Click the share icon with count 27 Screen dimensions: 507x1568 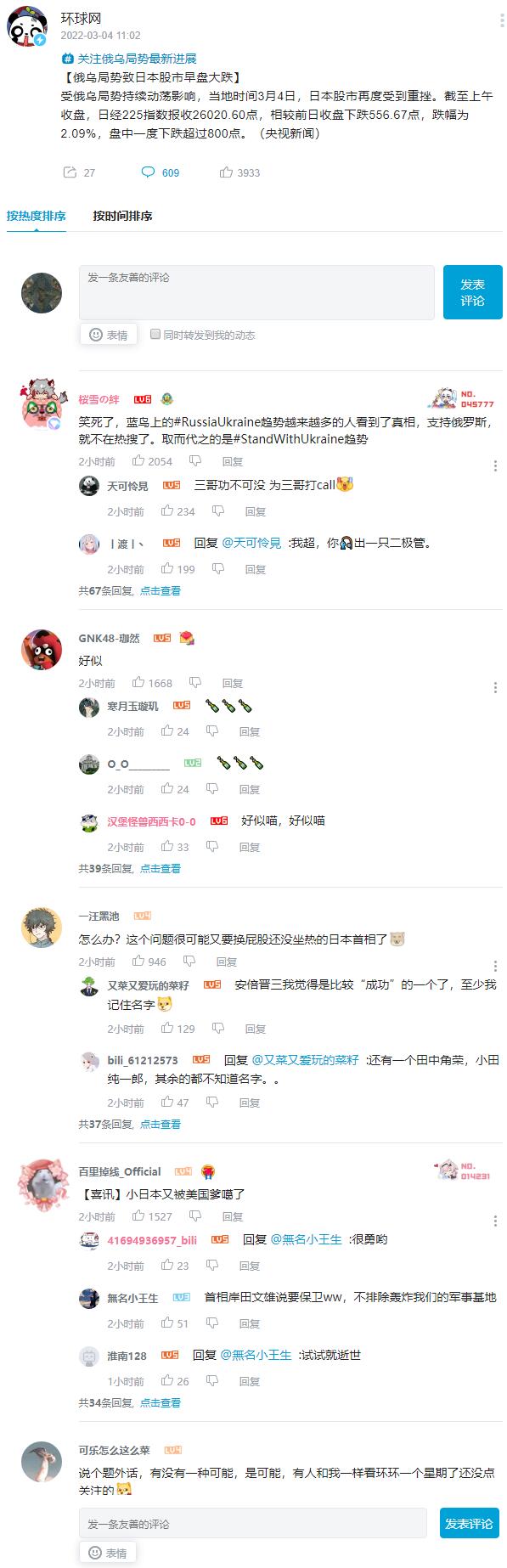(70, 172)
